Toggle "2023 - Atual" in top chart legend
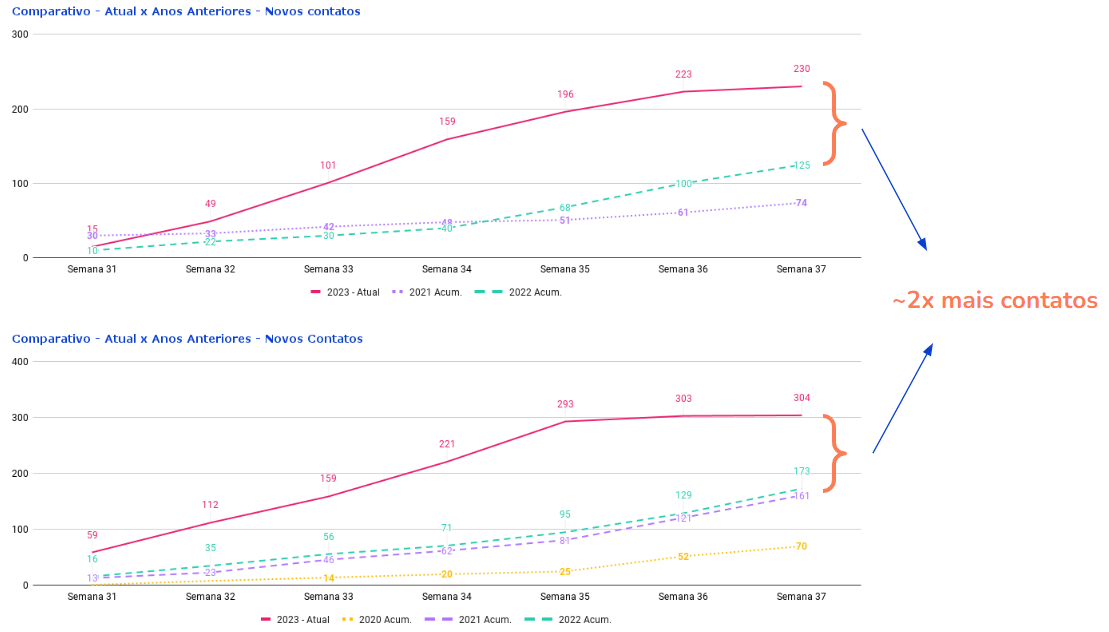 tap(345, 292)
